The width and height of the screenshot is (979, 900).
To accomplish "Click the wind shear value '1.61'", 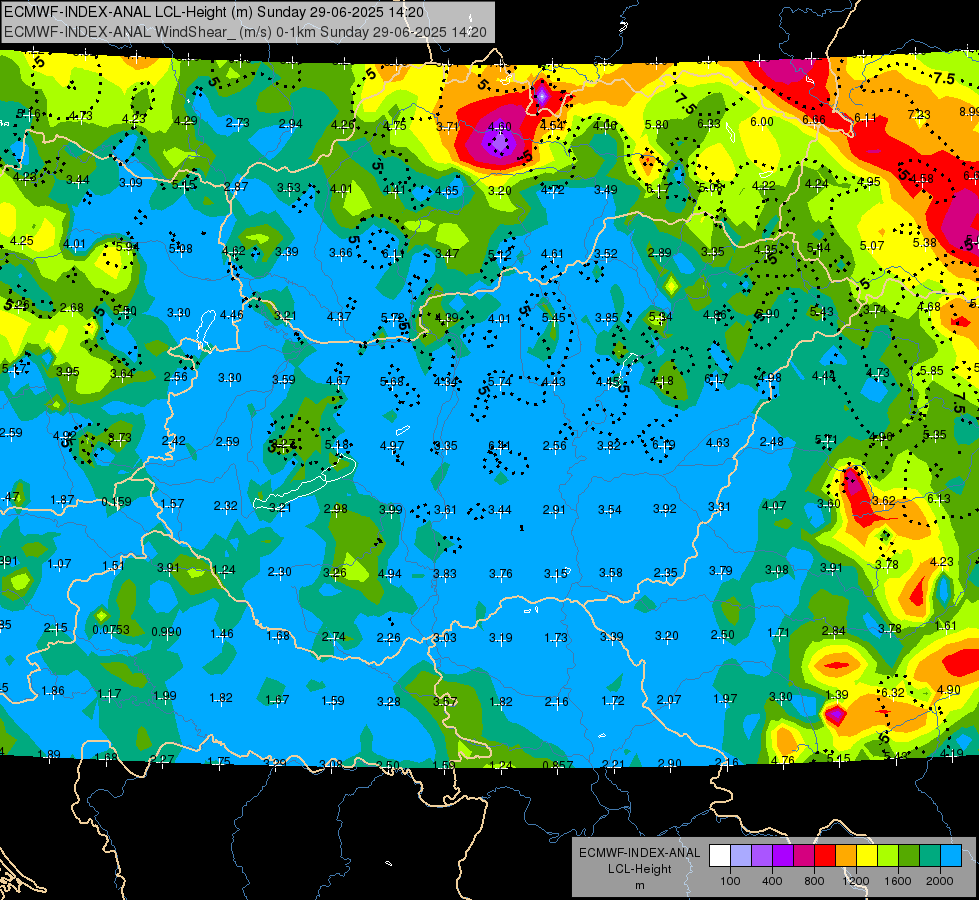I will [945, 625].
